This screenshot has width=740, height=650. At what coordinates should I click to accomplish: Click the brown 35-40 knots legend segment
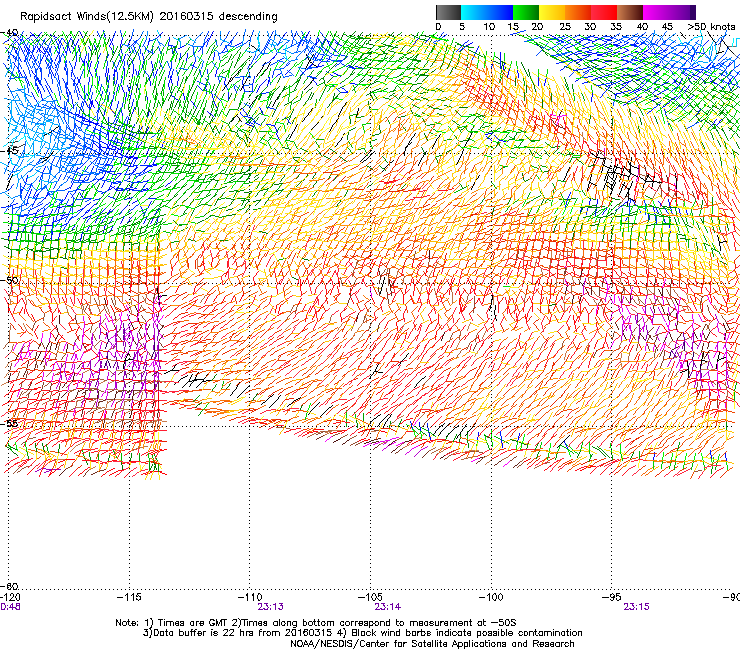click(x=630, y=12)
